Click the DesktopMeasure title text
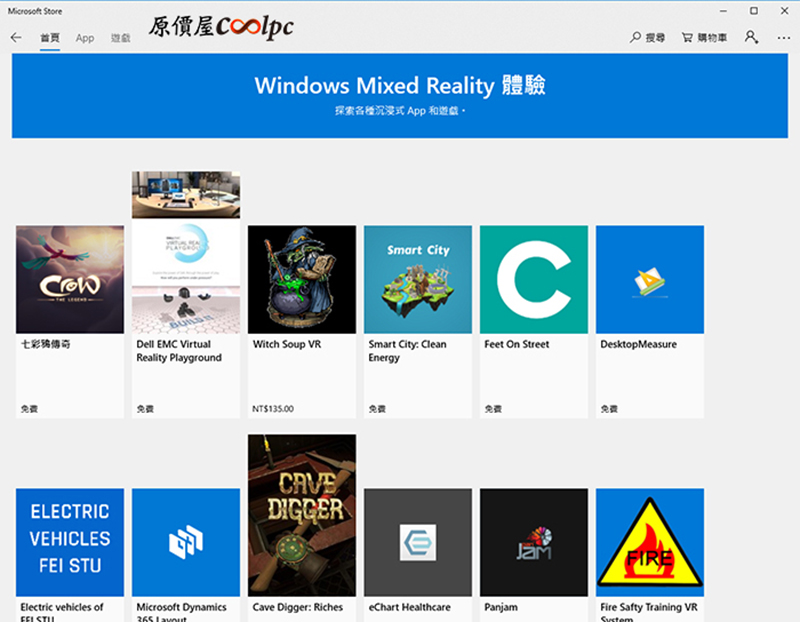Screen dimensions: 800x622 (x=638, y=344)
